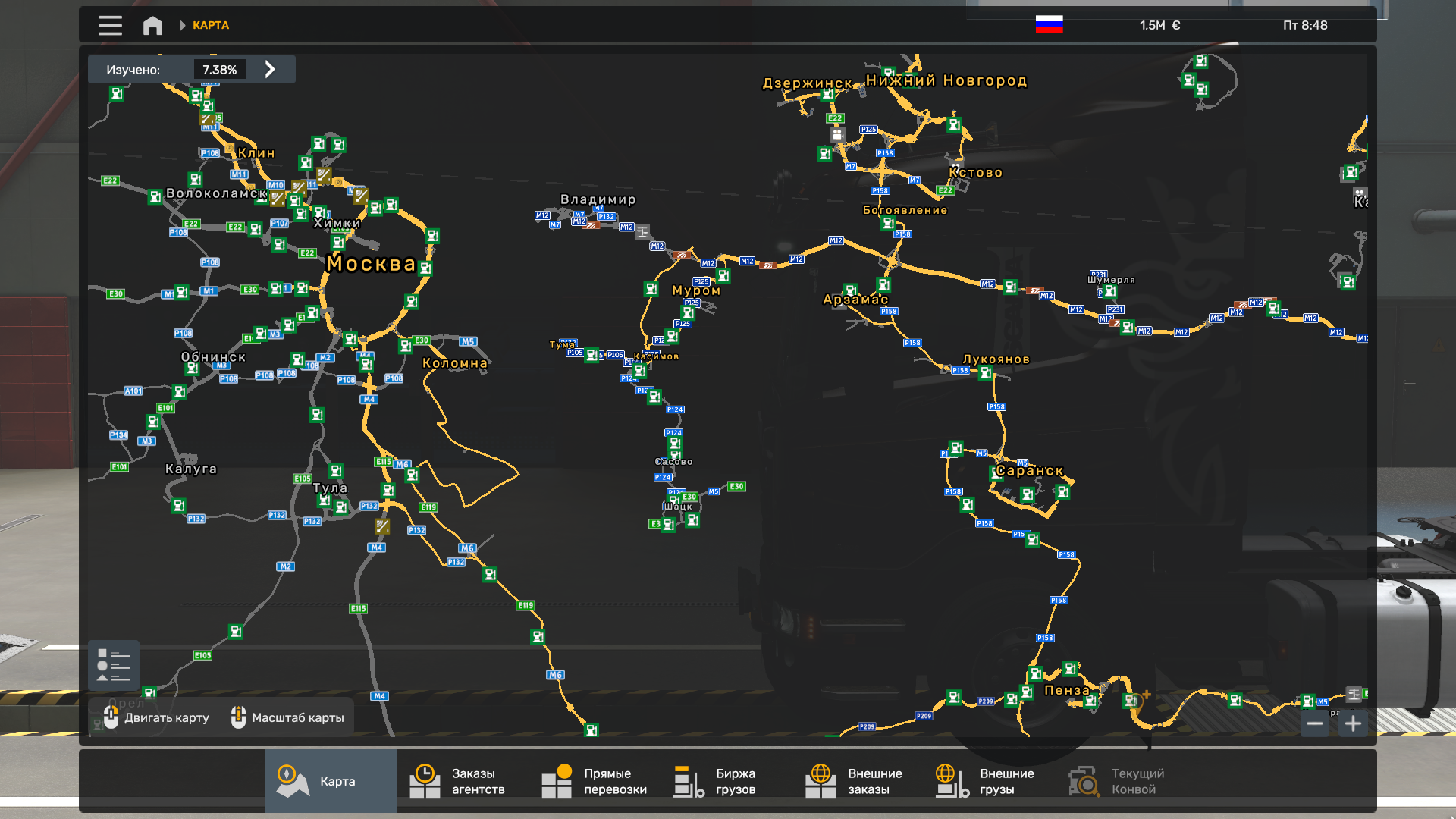1456x819 pixels.
Task: Open Текущий Конвой tab
Action: pyautogui.click(x=1122, y=781)
